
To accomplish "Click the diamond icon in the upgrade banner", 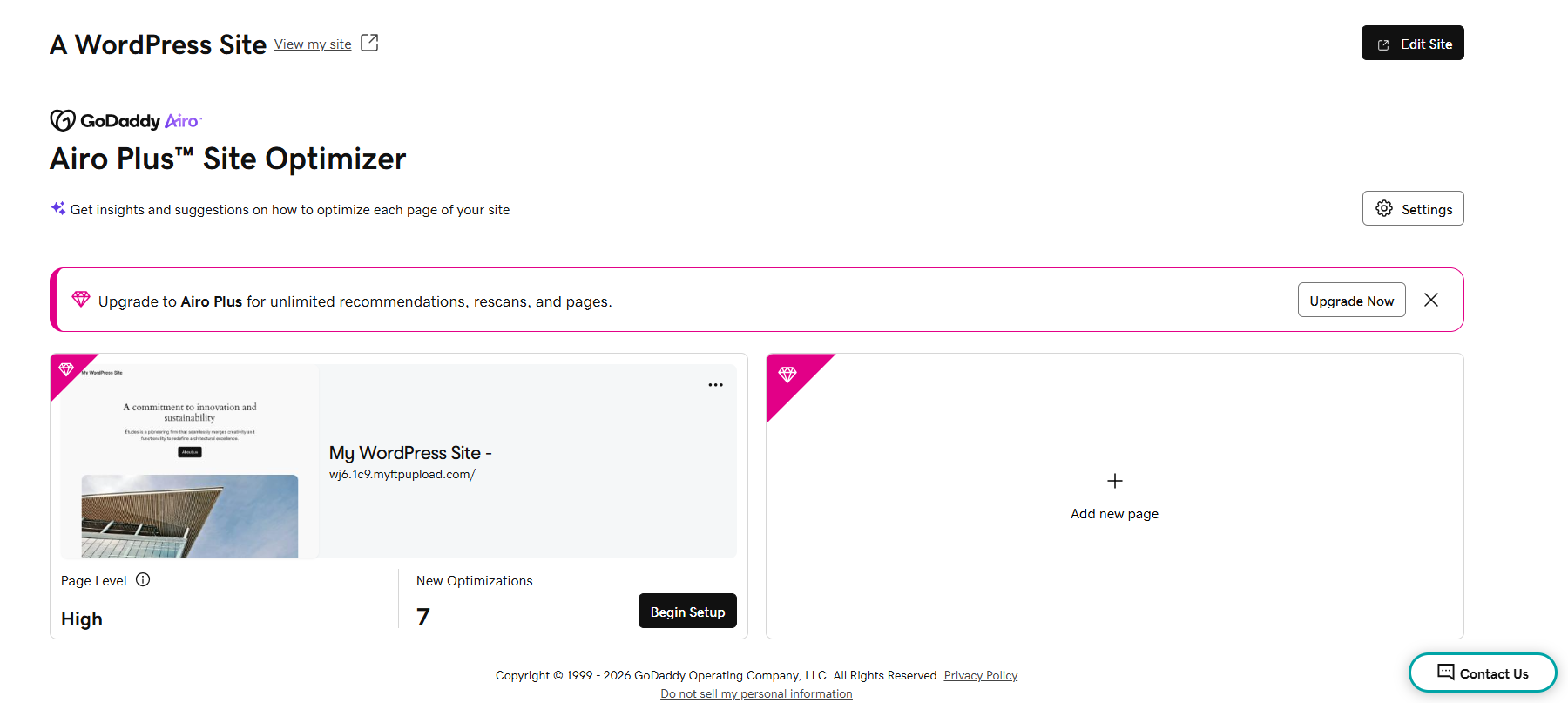I will tap(81, 299).
